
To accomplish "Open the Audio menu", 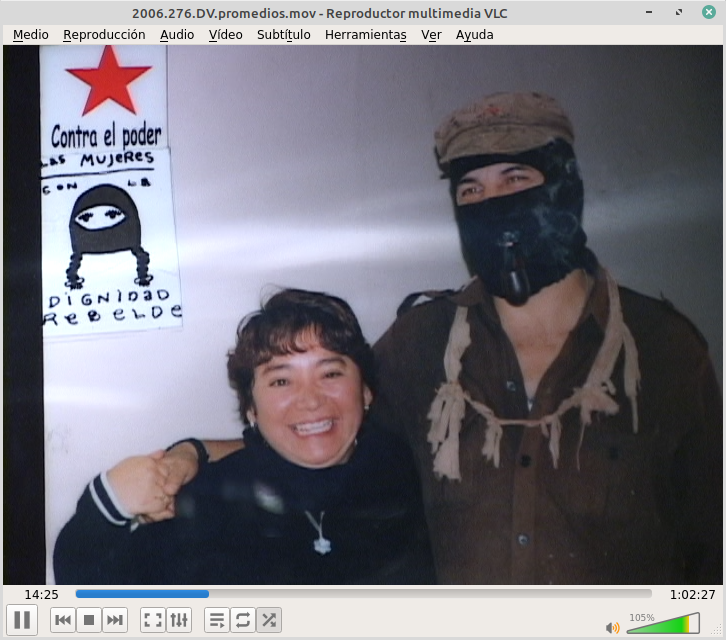I will [x=177, y=35].
